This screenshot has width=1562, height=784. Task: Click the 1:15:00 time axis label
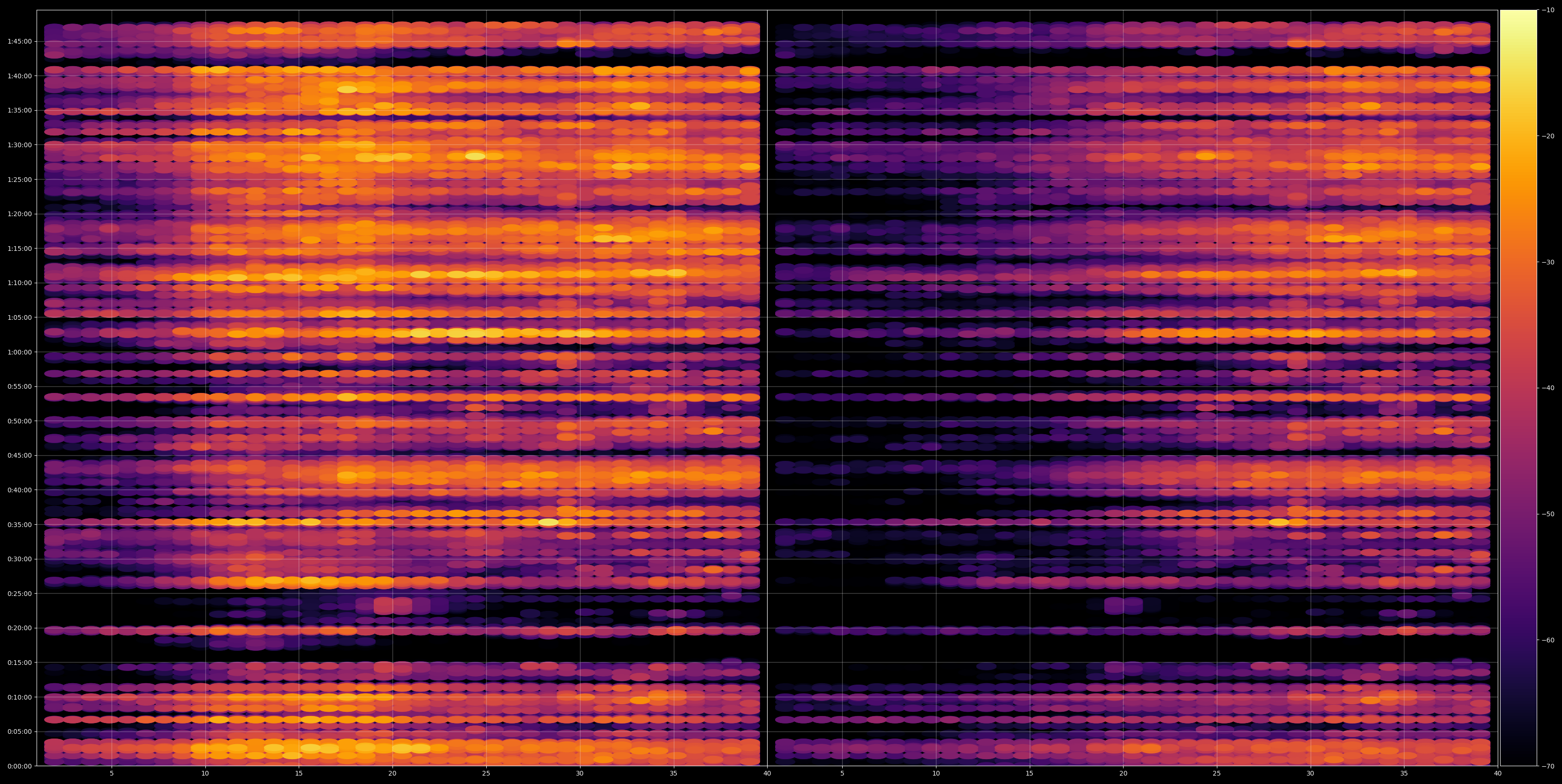[19, 249]
